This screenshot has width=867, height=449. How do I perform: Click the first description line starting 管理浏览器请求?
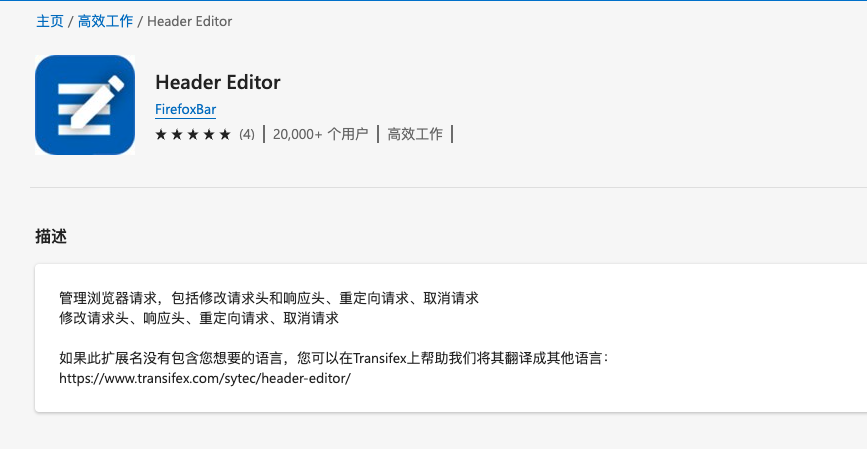click(x=269, y=298)
